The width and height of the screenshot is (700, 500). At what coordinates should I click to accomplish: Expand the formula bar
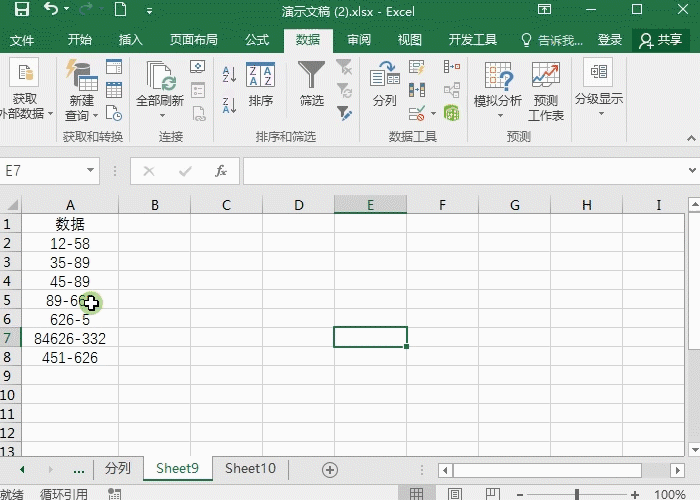click(x=692, y=170)
